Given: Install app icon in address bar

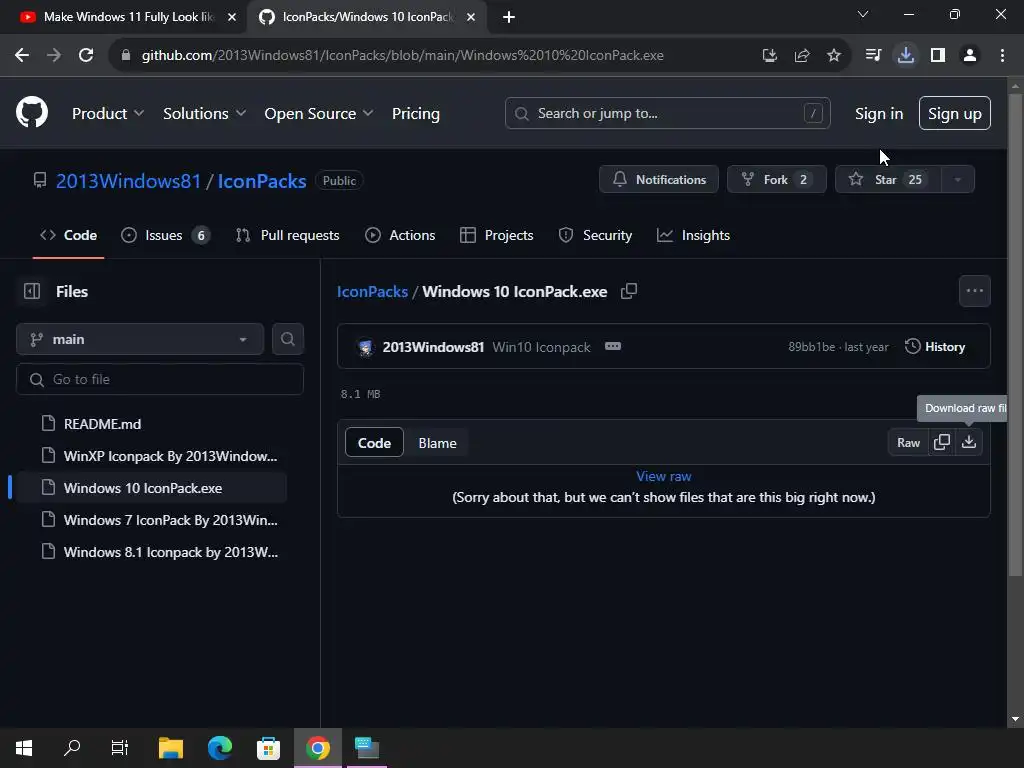Looking at the screenshot, I should click(770, 56).
